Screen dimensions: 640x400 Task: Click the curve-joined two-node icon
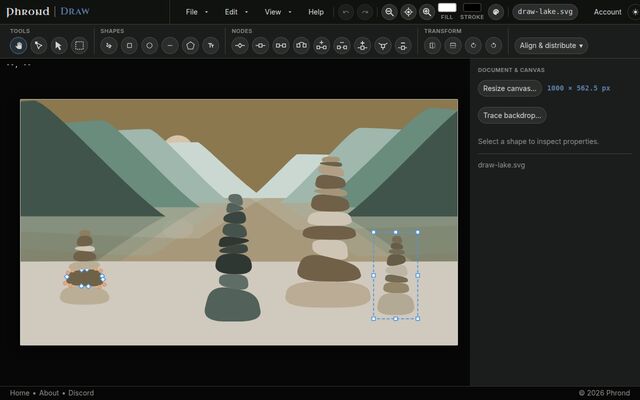pos(301,45)
